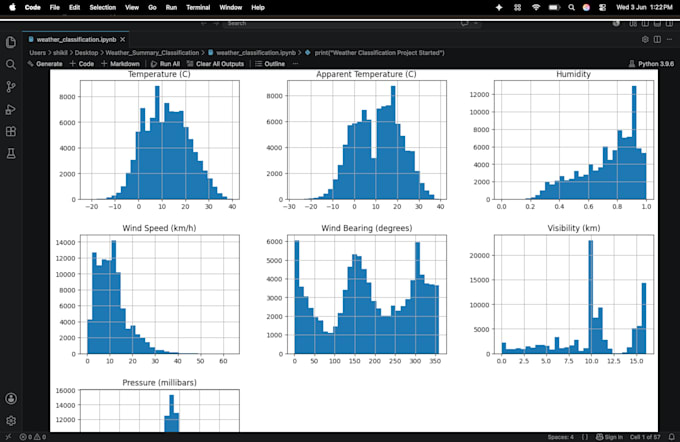The width and height of the screenshot is (680, 442).
Task: Select weather_classification.ipynb tab
Action: 76,39
